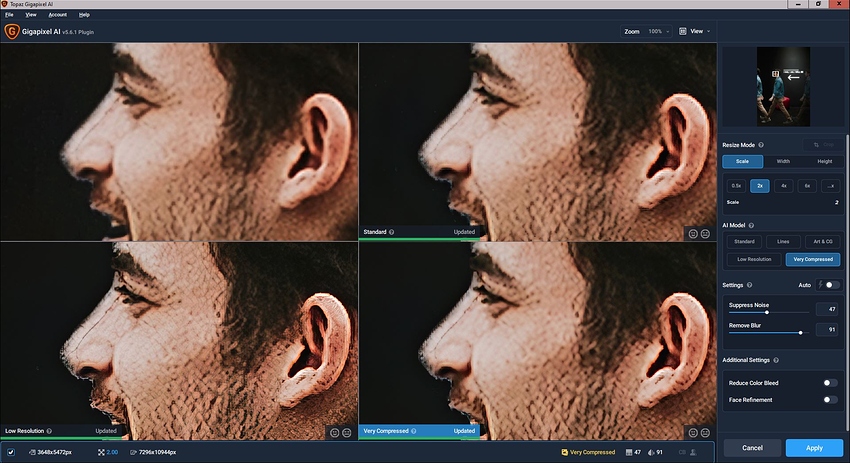
Task: Expand the View dropdown menu
Action: 694,31
